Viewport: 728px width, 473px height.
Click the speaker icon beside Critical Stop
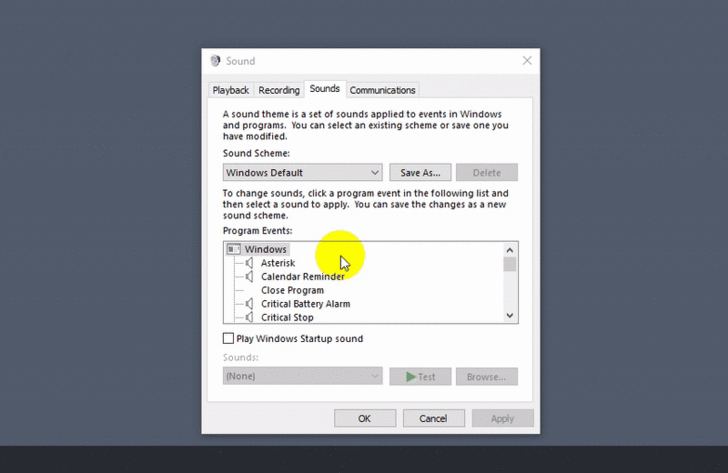point(249,317)
